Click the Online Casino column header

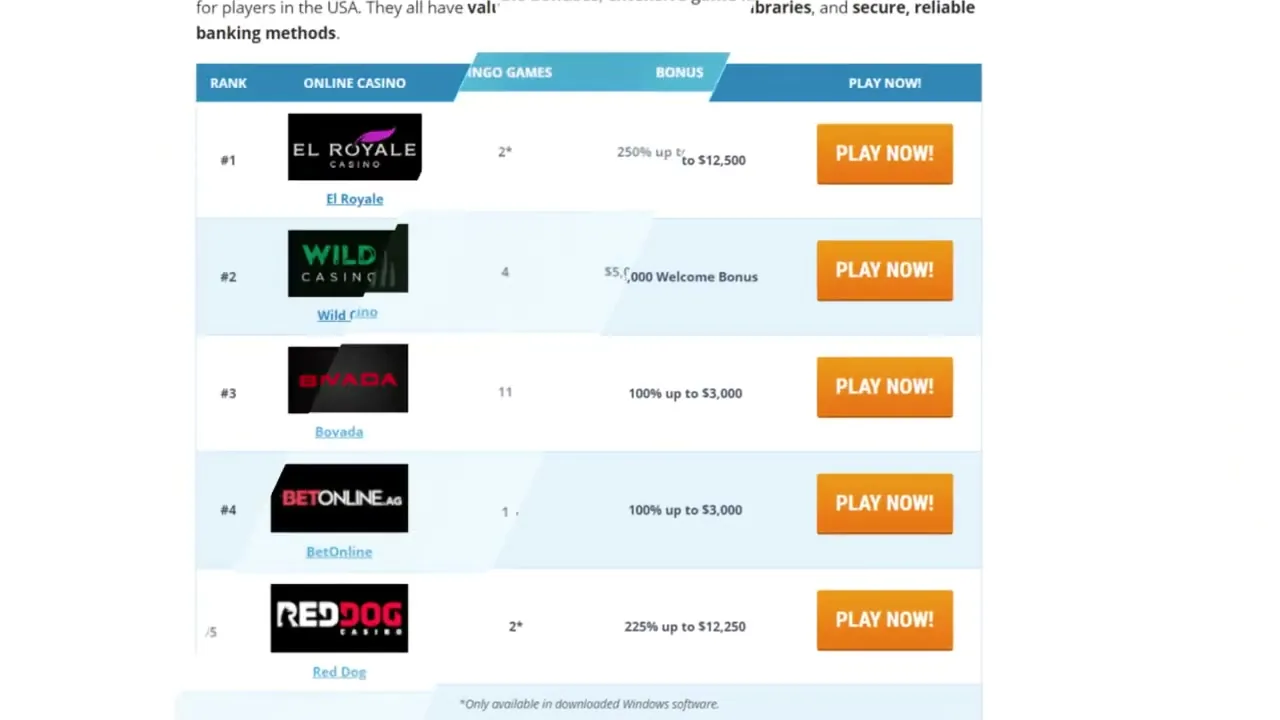pyautogui.click(x=355, y=83)
